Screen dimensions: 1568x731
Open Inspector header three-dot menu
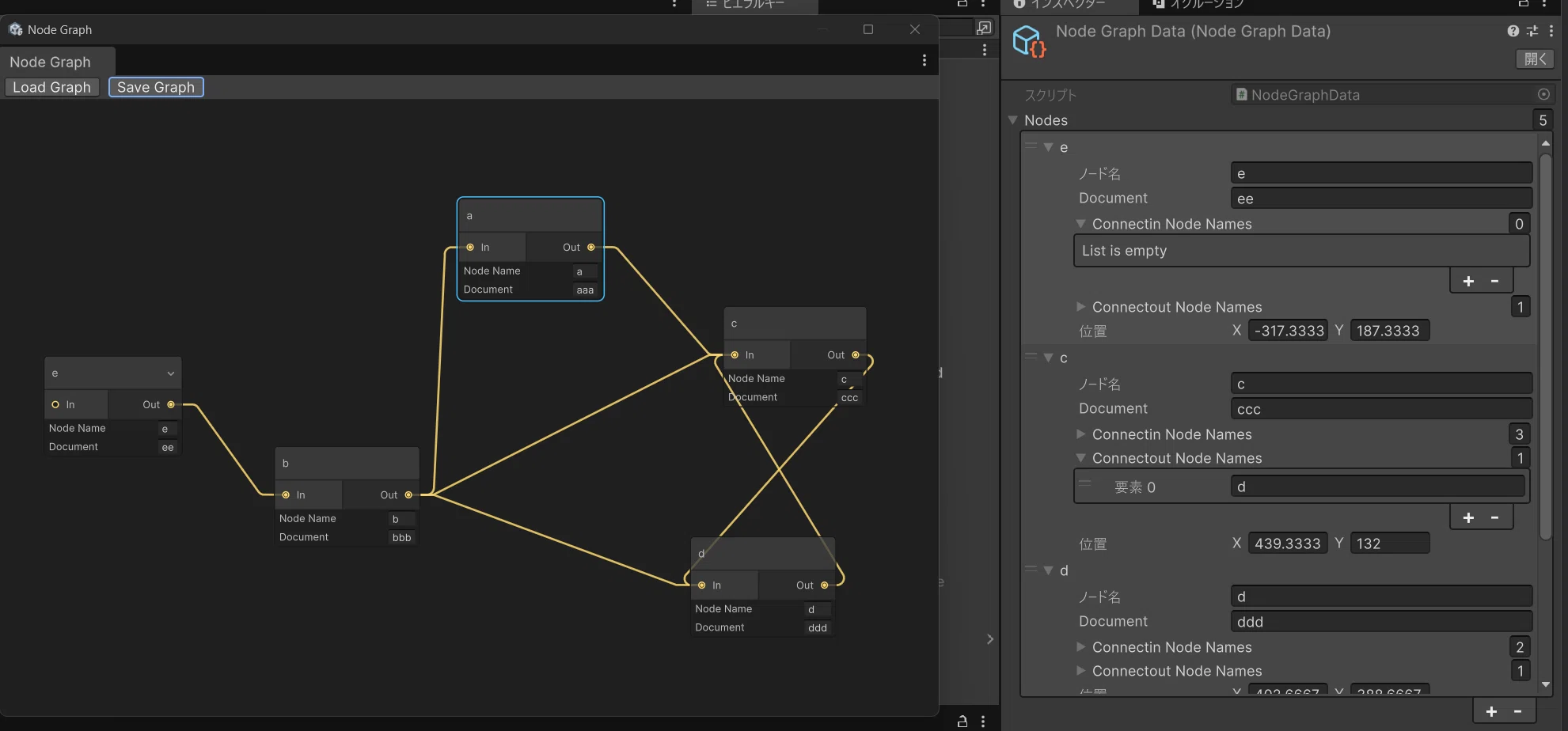1551,31
